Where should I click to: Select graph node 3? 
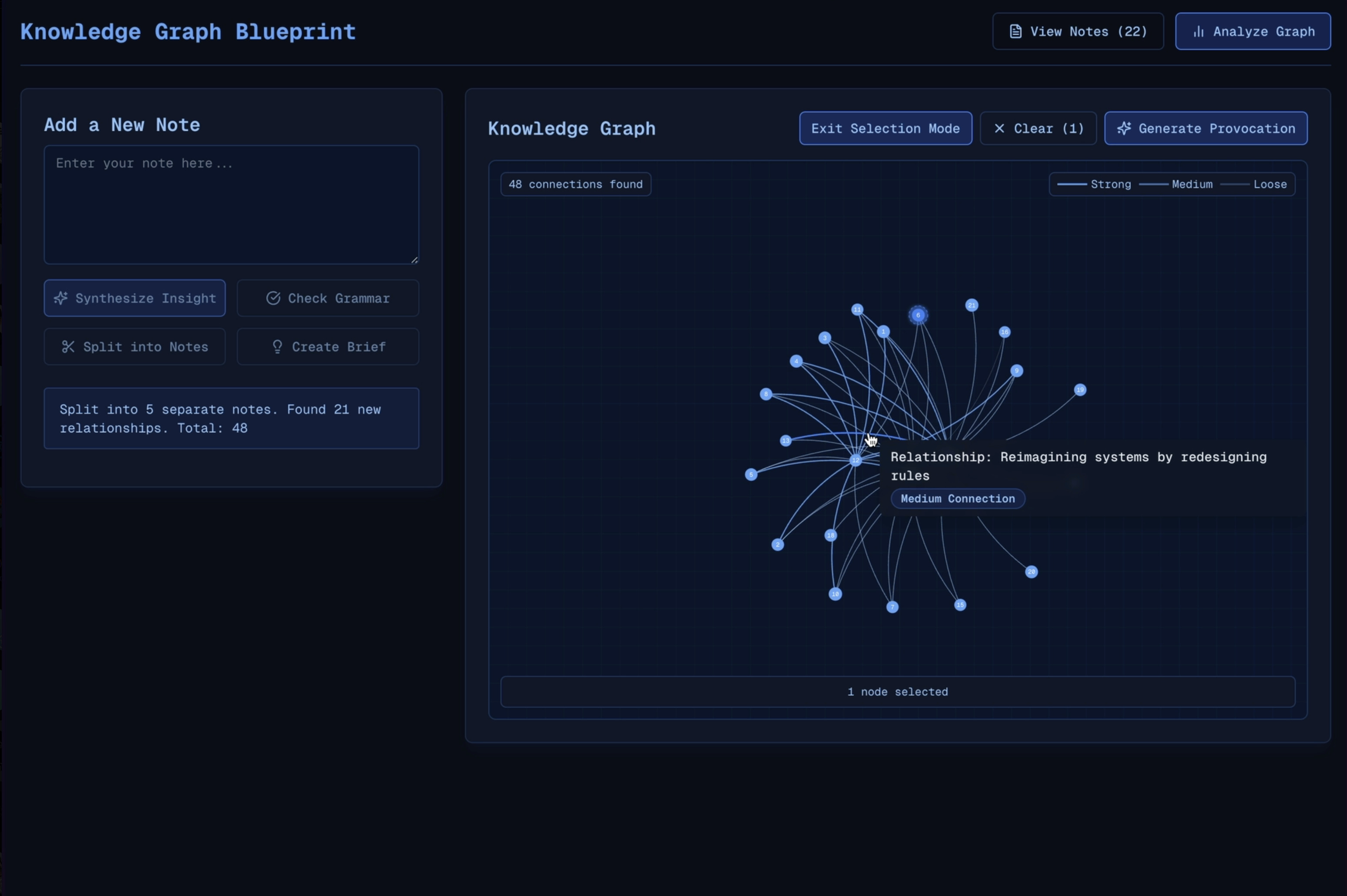click(x=824, y=338)
